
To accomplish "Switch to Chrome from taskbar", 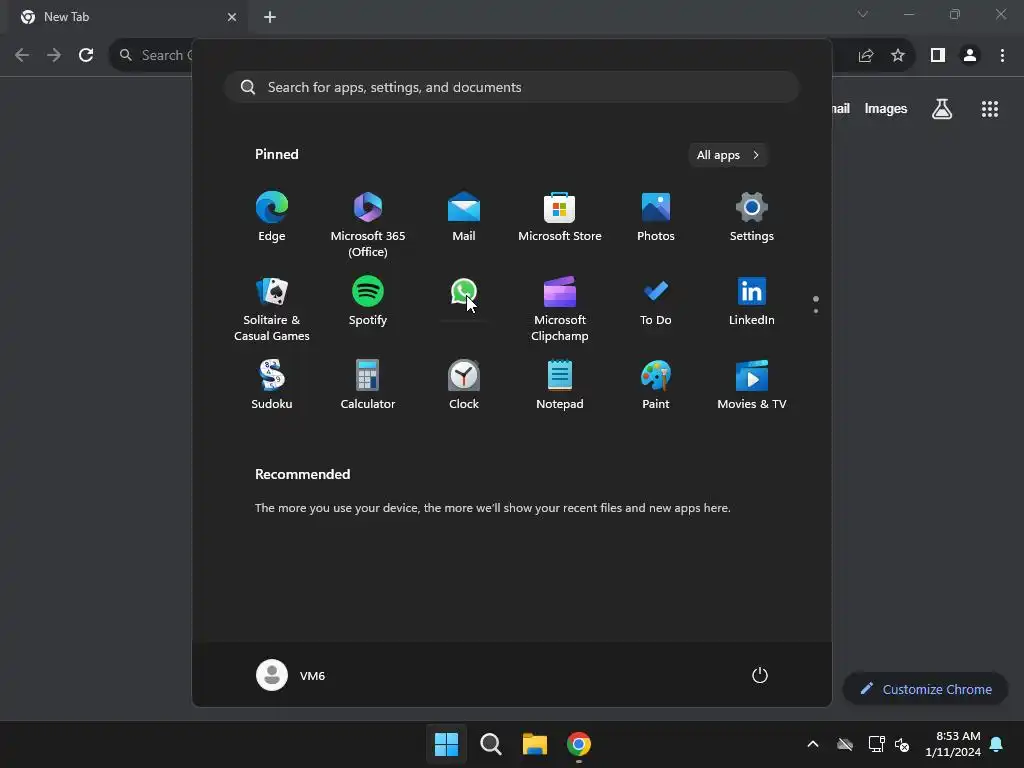I will [x=579, y=744].
